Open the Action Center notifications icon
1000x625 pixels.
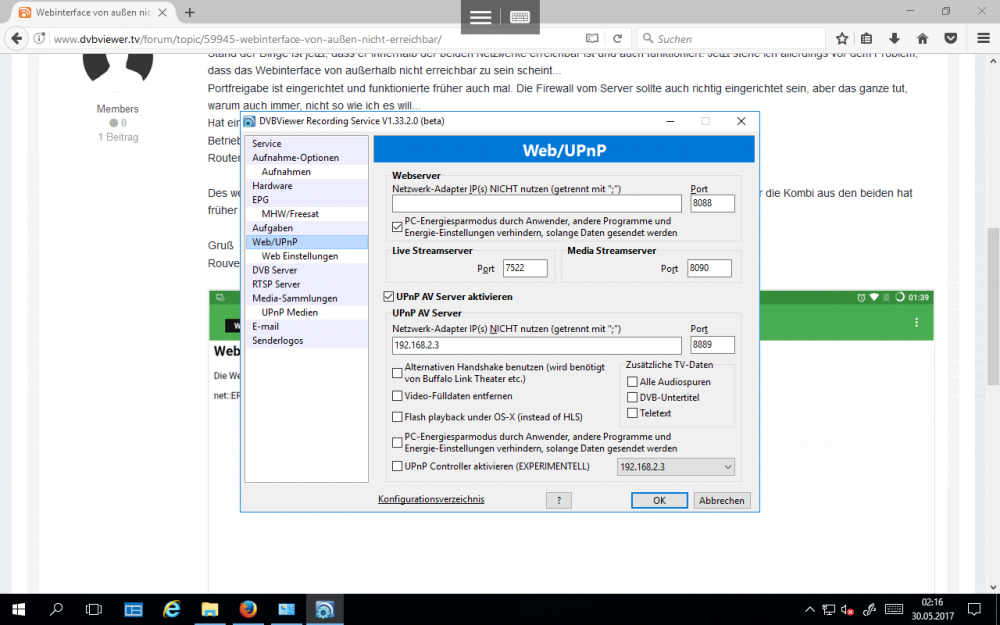[974, 610]
